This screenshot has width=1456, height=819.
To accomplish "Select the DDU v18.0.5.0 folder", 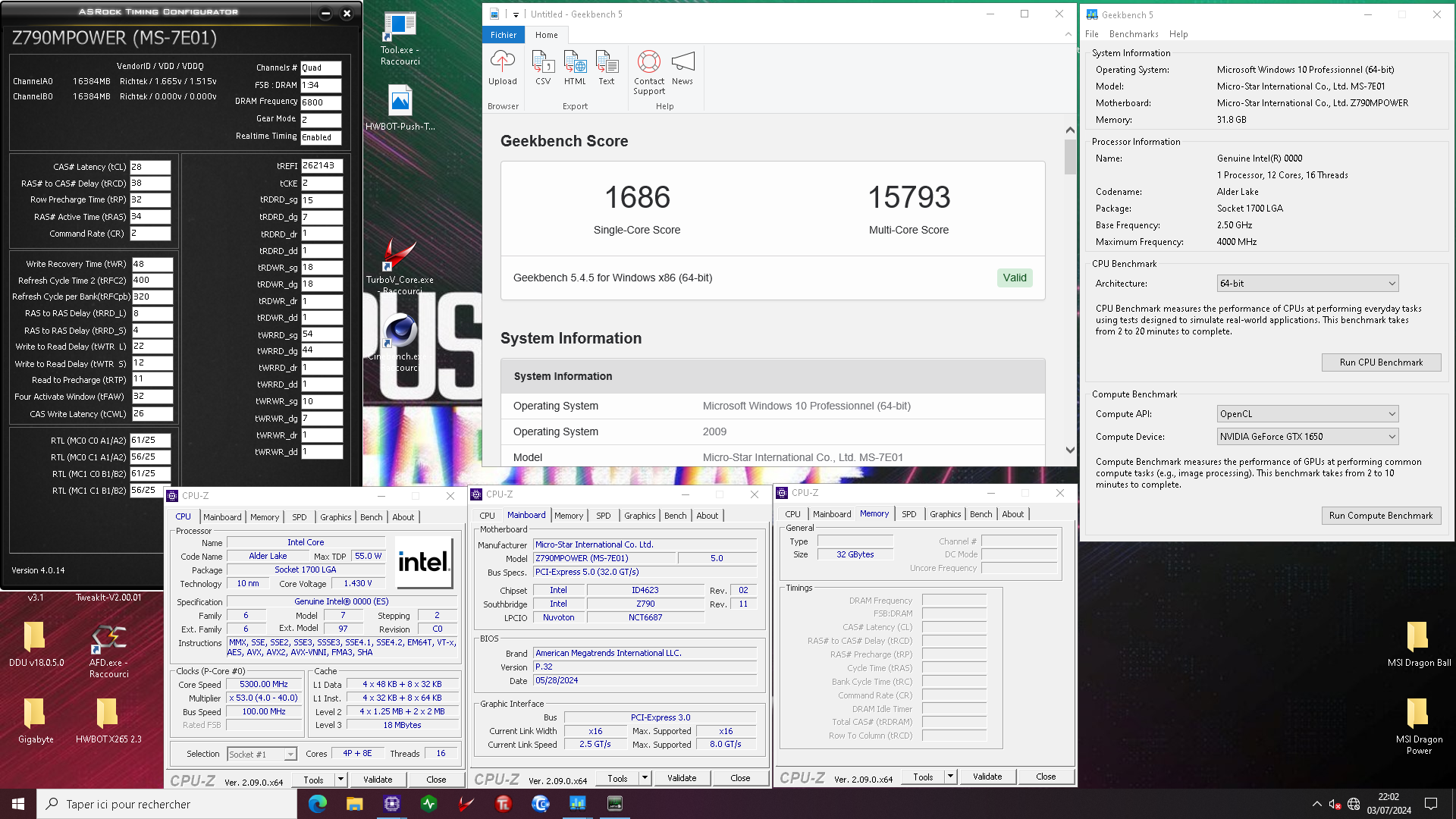I will point(36,644).
